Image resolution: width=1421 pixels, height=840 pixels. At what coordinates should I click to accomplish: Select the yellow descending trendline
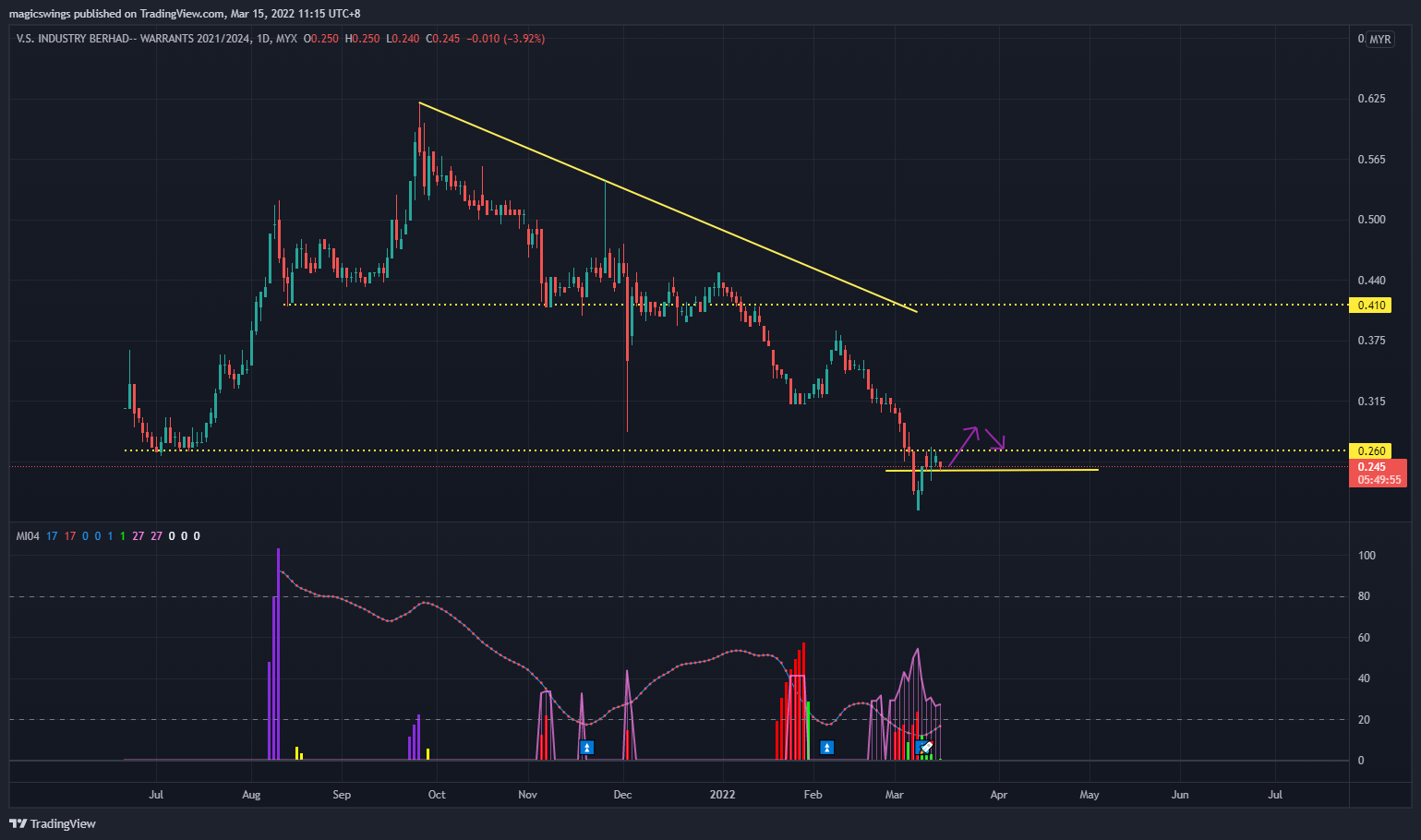pyautogui.click(x=668, y=208)
